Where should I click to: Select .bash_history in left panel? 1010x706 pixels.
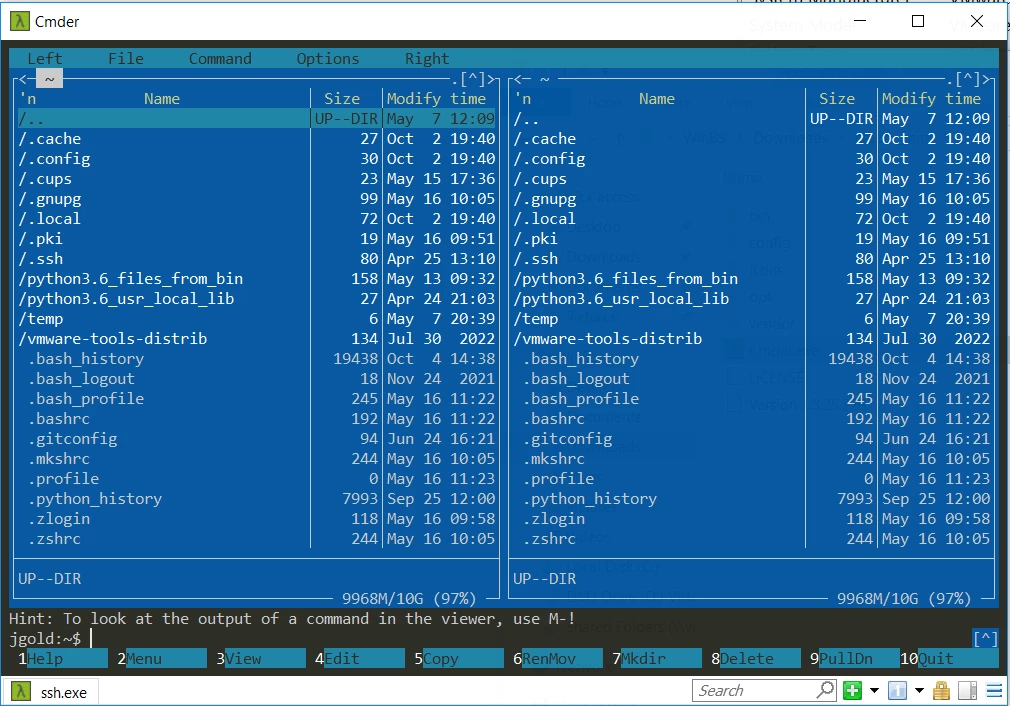256,358
